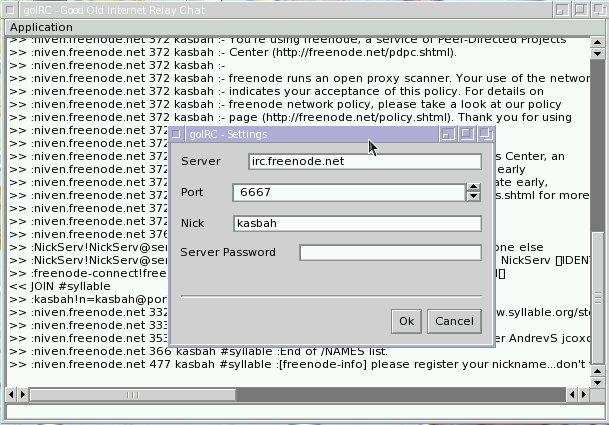Screen dimensions: 609x425
Task: Click the top up arrow of vertical scrollbar
Action: pyautogui.click(x=597, y=42)
